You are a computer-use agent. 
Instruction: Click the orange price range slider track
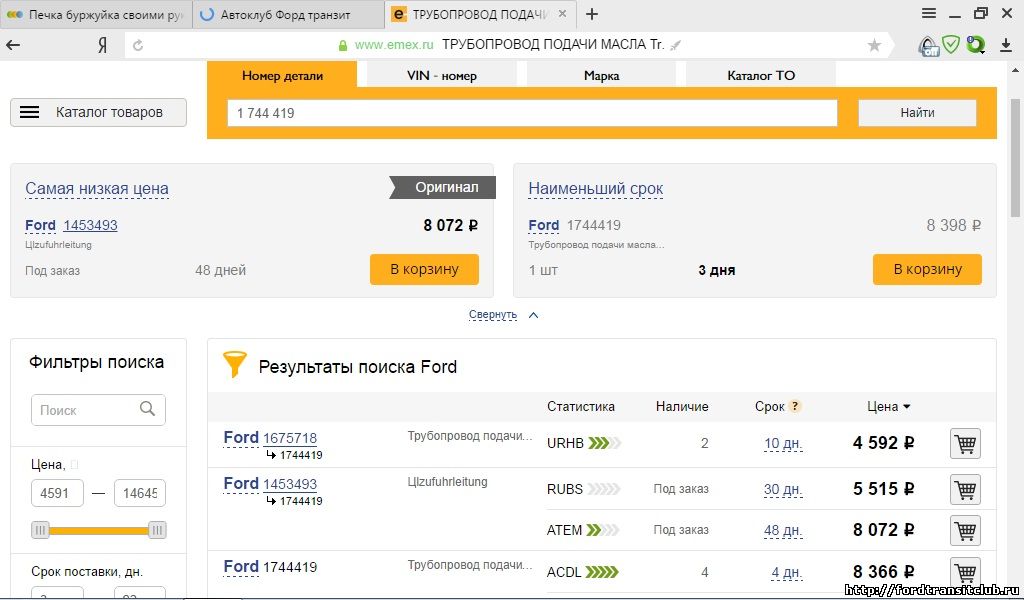coord(99,530)
